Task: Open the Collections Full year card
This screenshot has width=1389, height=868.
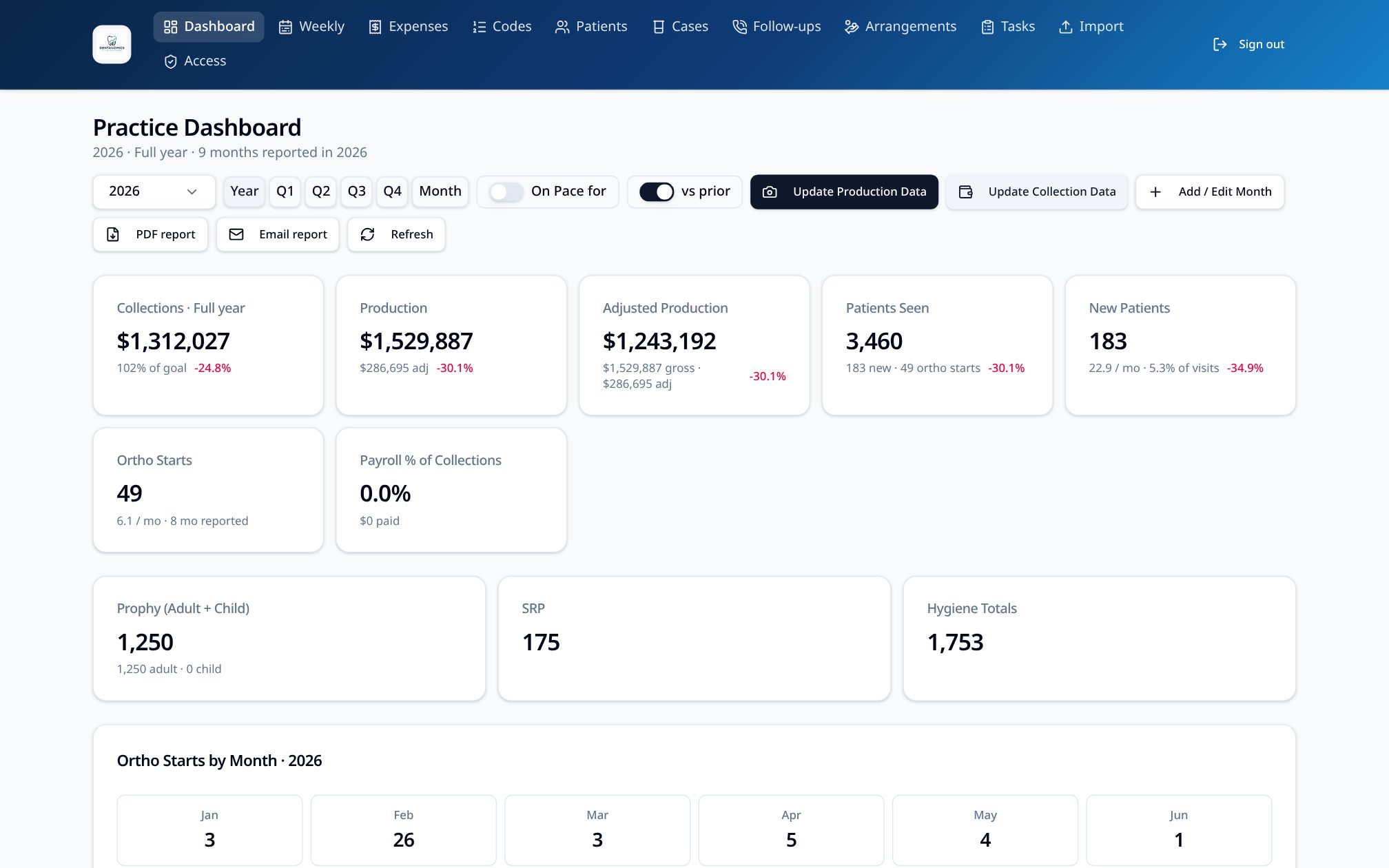Action: coord(208,345)
